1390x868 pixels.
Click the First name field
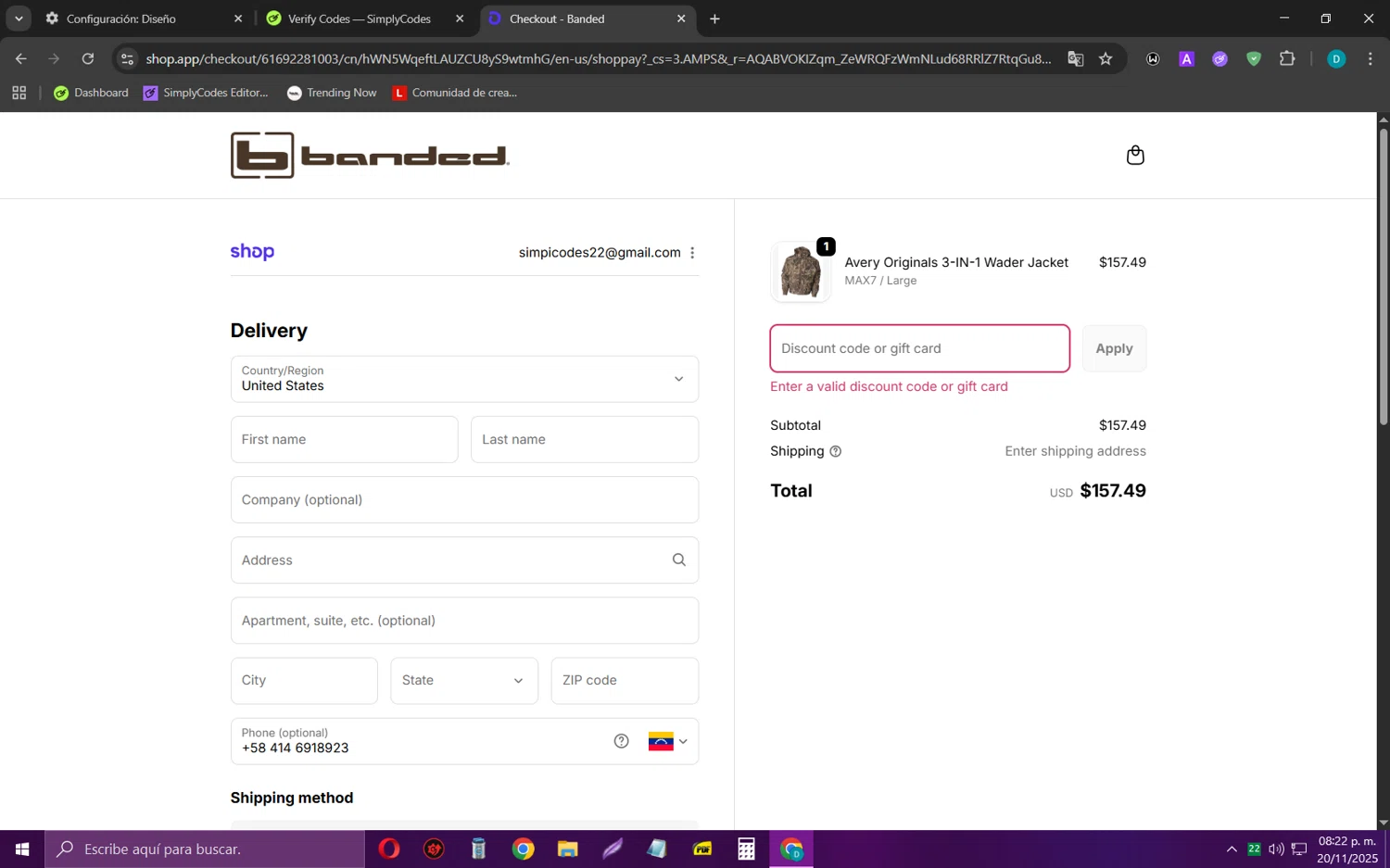point(344,439)
